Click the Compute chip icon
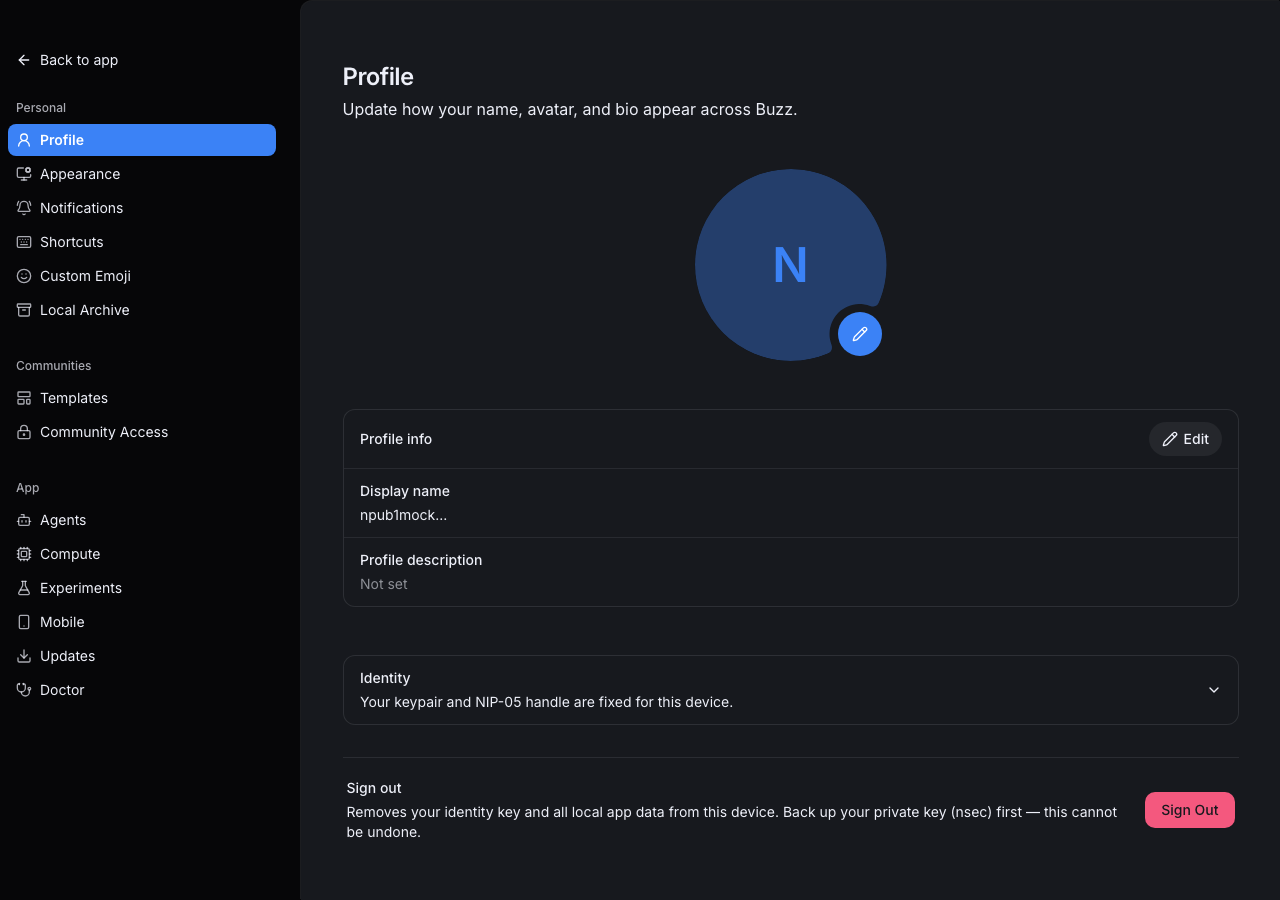 pyautogui.click(x=24, y=554)
